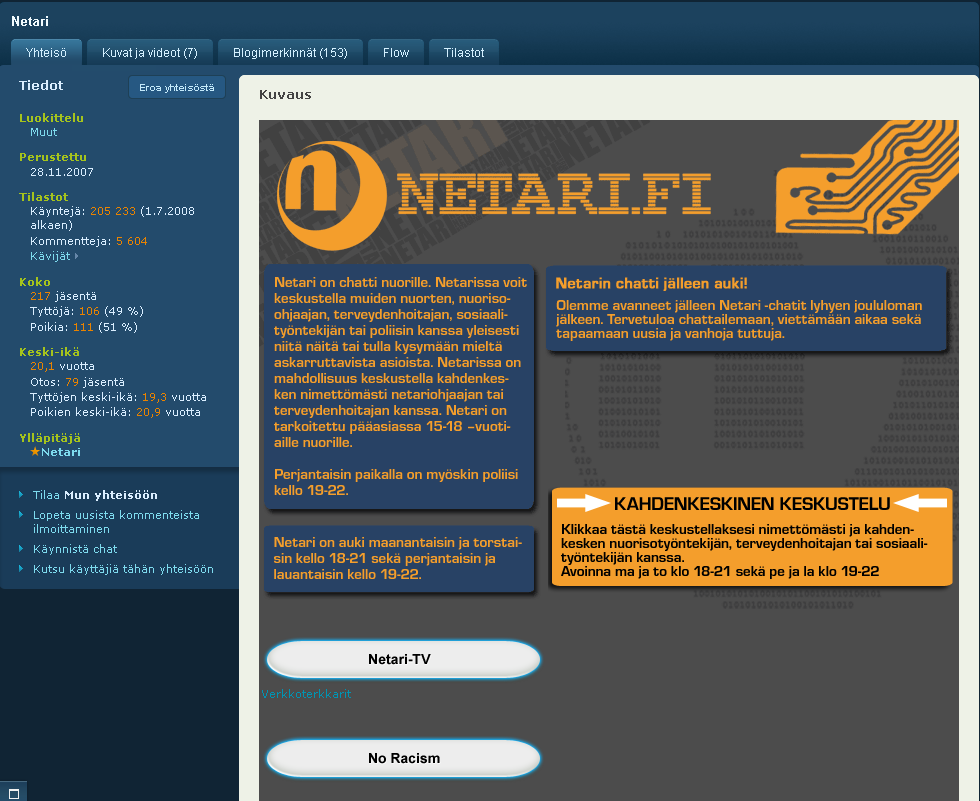Click the "Tyttöjä: 106 (49 %)" line
Image resolution: width=980 pixels, height=801 pixels.
click(x=87, y=311)
